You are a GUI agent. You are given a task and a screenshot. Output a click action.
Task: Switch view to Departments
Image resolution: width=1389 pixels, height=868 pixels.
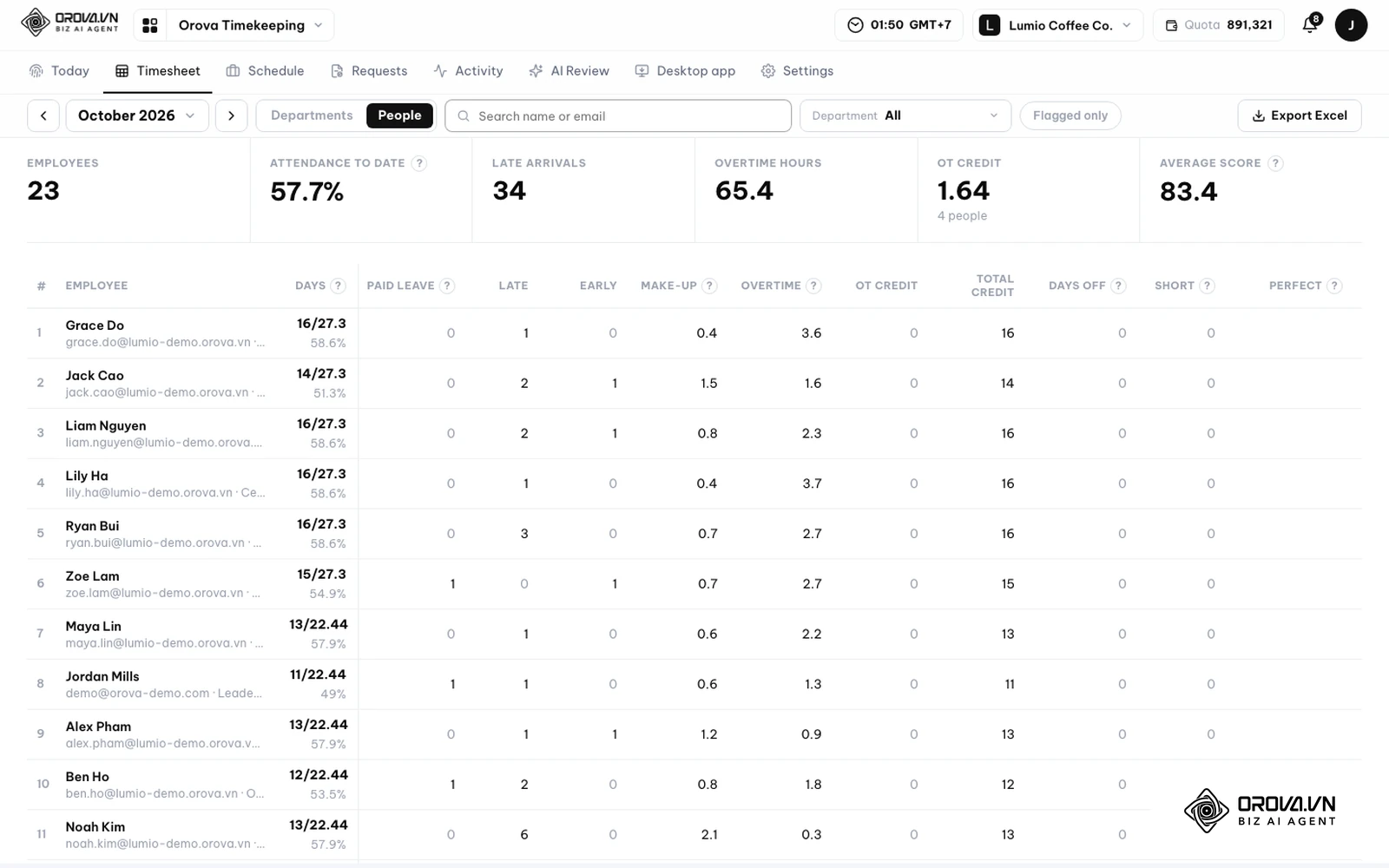(312, 115)
